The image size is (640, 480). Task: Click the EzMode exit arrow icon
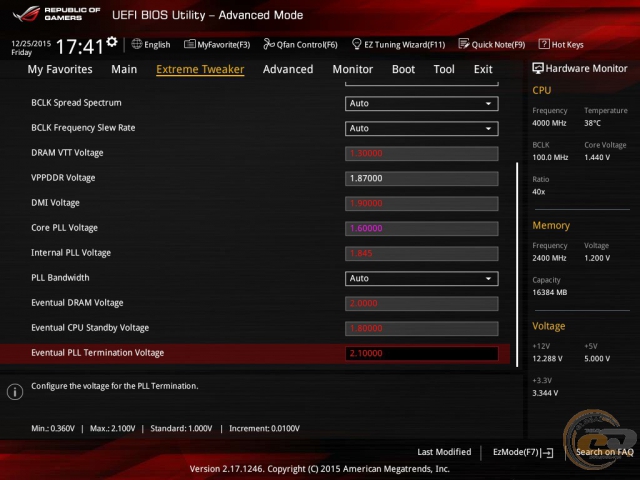pos(547,452)
